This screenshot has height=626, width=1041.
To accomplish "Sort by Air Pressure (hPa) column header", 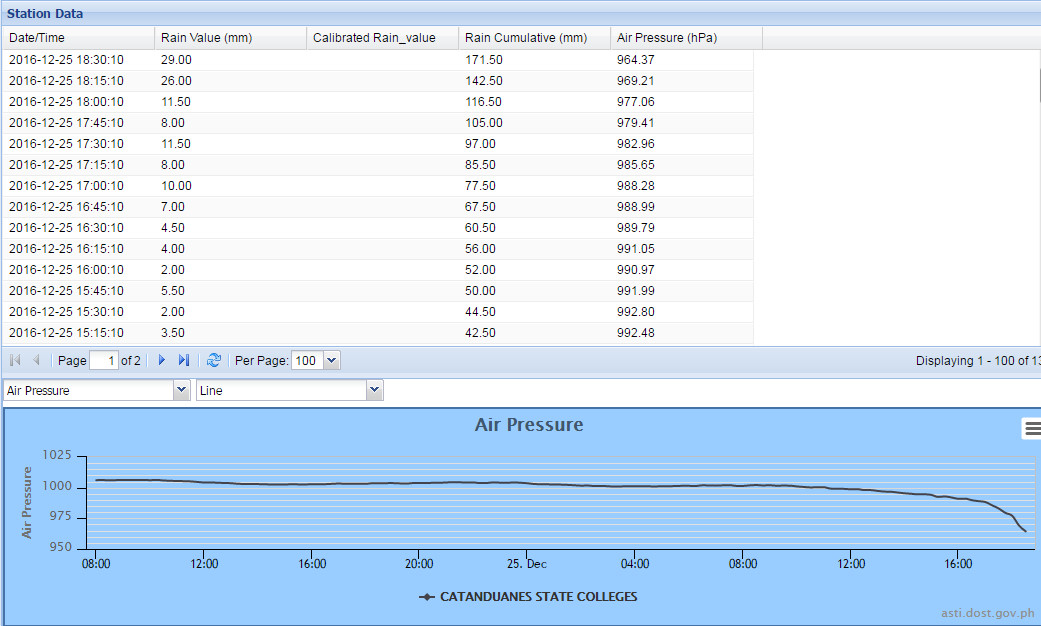I will click(x=686, y=38).
